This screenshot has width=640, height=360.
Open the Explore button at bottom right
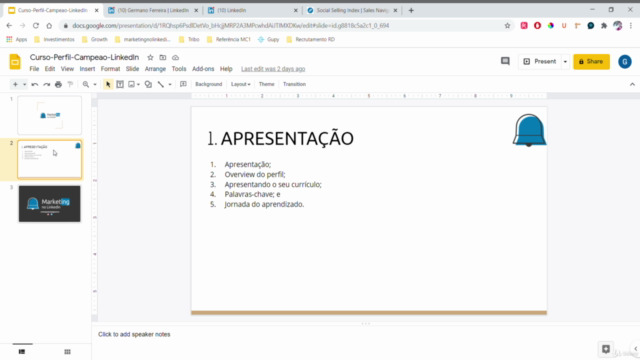point(606,349)
